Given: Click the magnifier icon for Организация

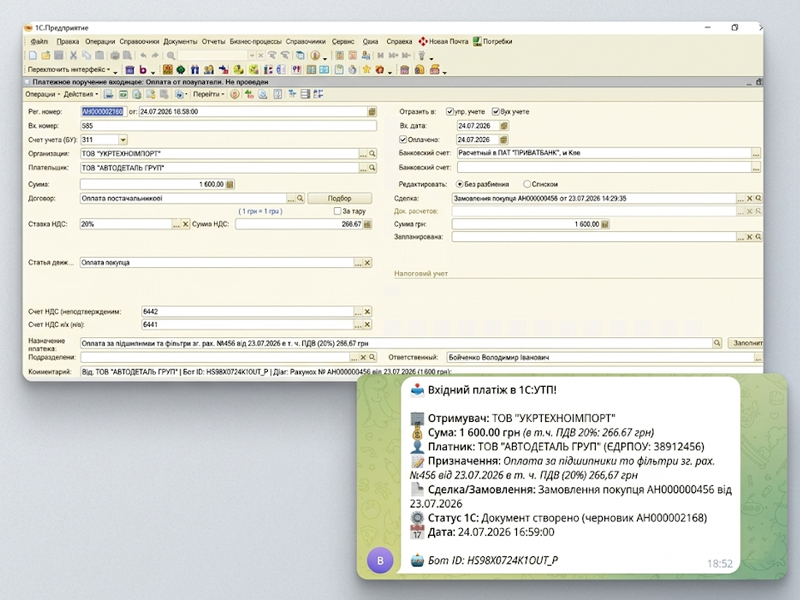Looking at the screenshot, I should click(x=372, y=154).
